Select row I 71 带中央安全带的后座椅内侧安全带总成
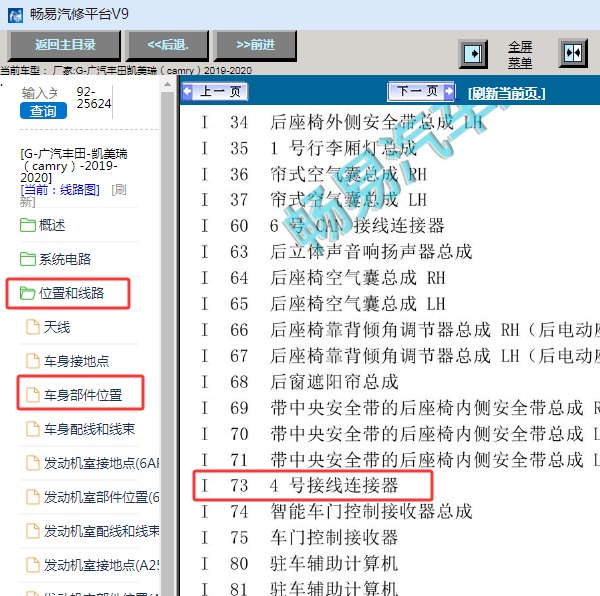The width and height of the screenshot is (600, 596). coord(400,460)
